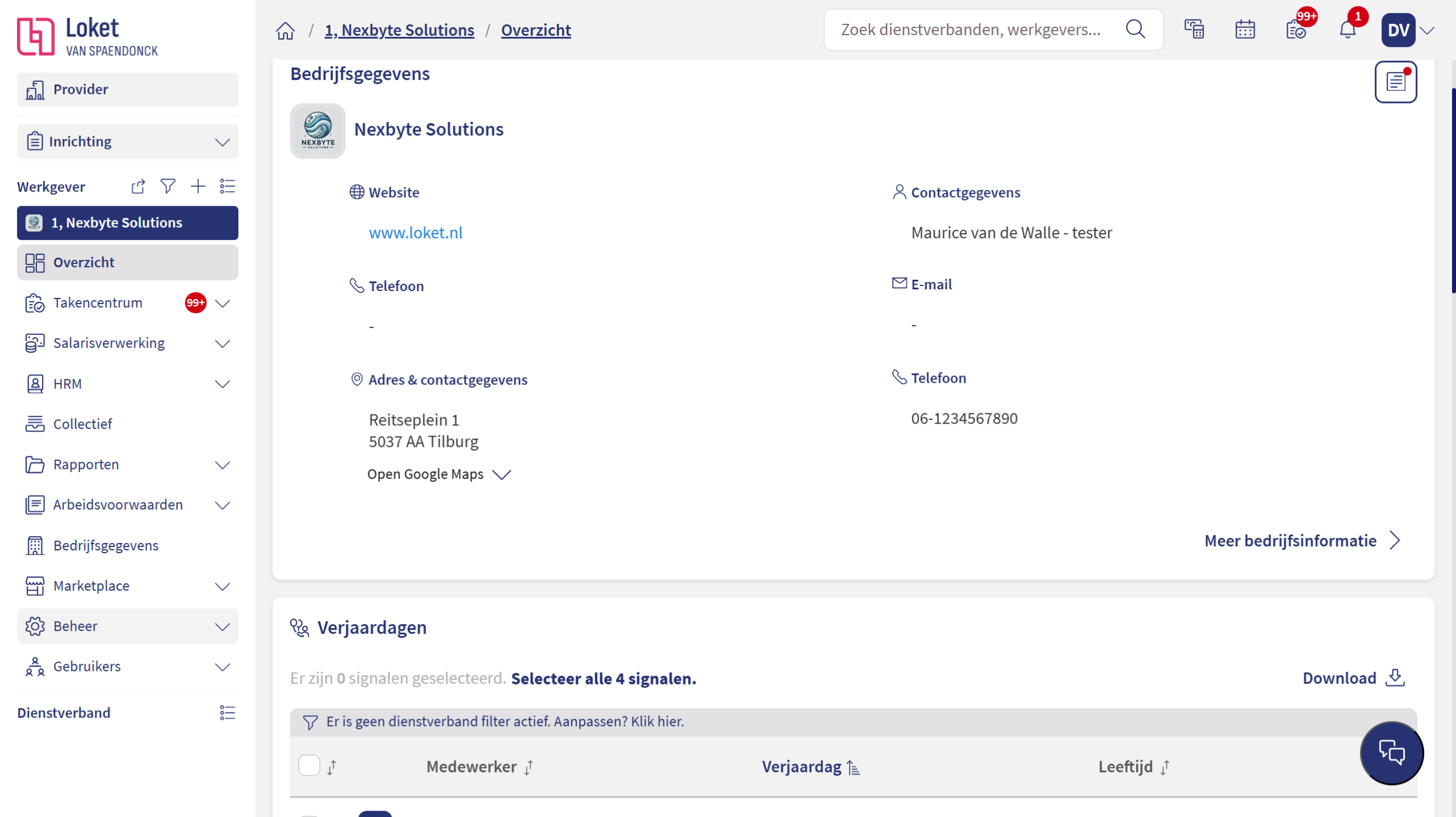1456x817 pixels.
Task: Add a new employer with plus icon
Action: [x=198, y=186]
